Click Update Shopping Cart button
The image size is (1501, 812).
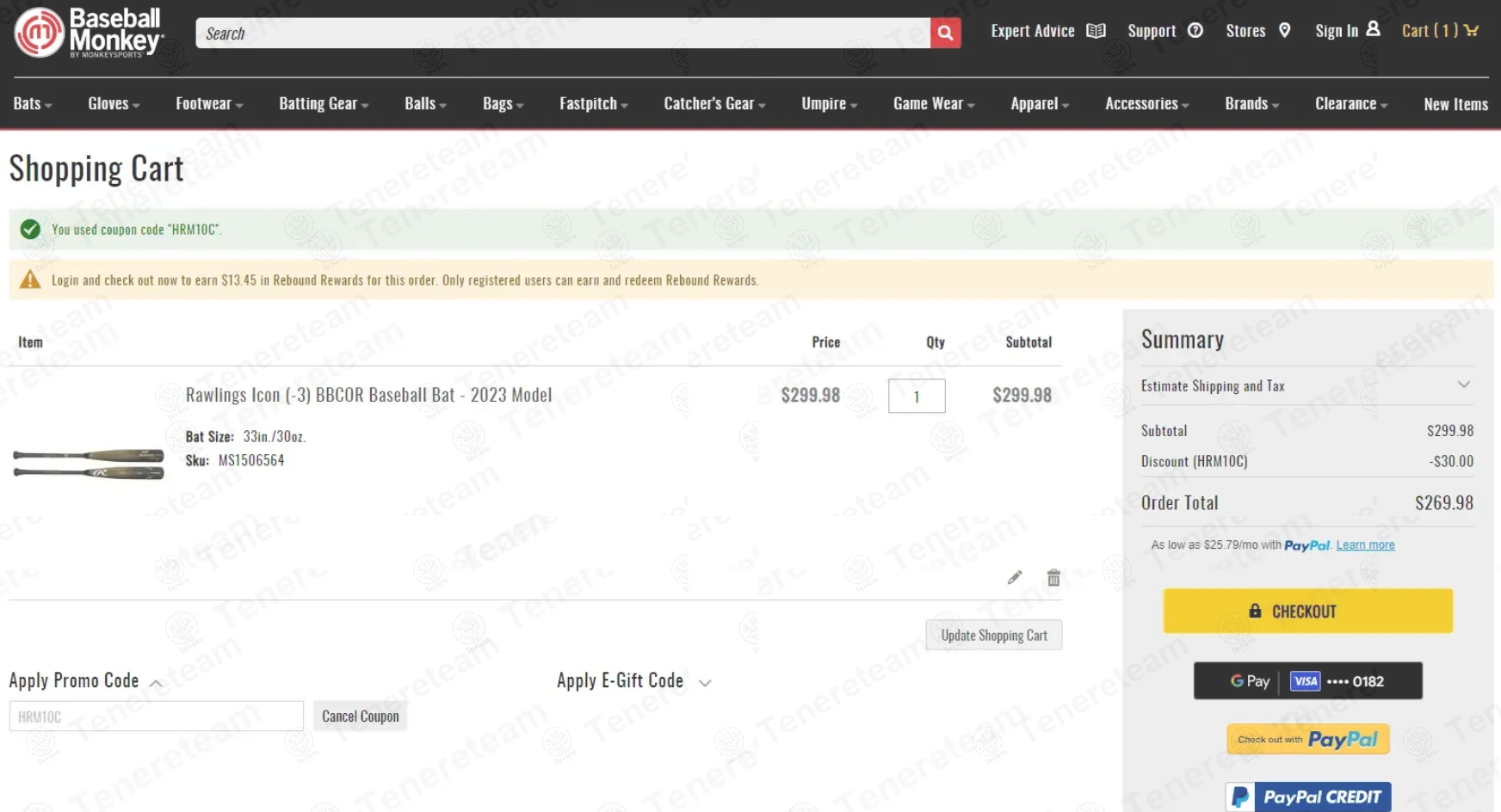pos(993,636)
